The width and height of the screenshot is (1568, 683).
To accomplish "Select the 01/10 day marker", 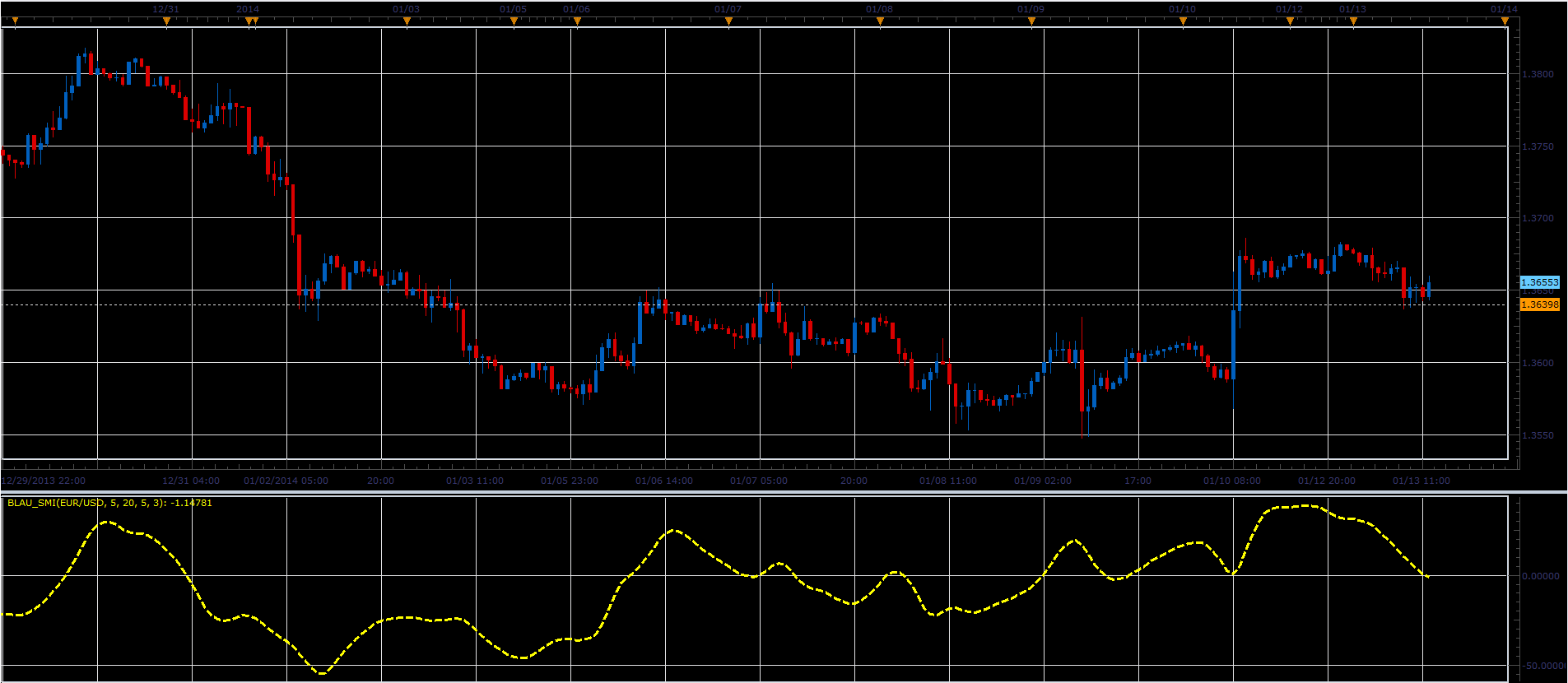I will [1183, 22].
